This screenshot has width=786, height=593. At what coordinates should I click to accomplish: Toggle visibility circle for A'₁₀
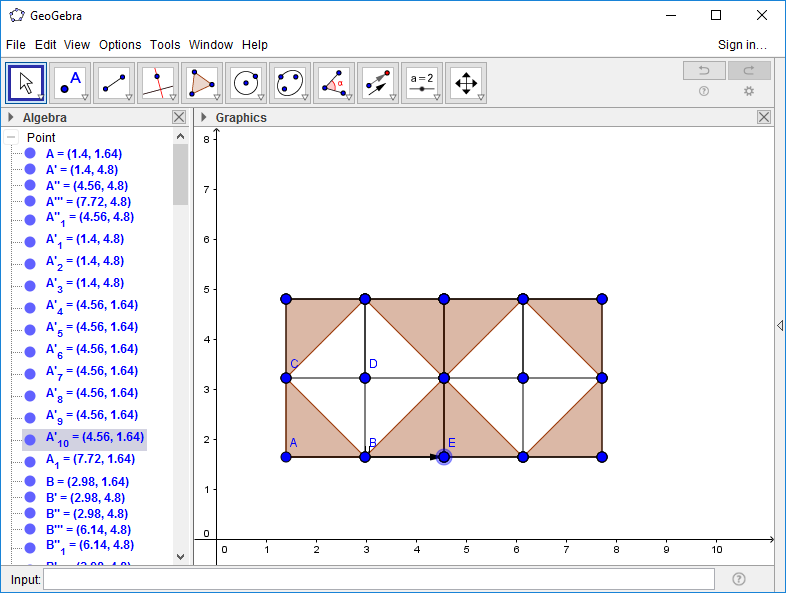click(30, 438)
